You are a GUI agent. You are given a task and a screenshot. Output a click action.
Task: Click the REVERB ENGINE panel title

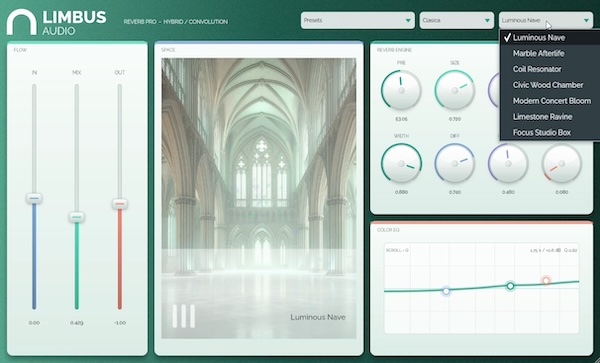click(394, 50)
